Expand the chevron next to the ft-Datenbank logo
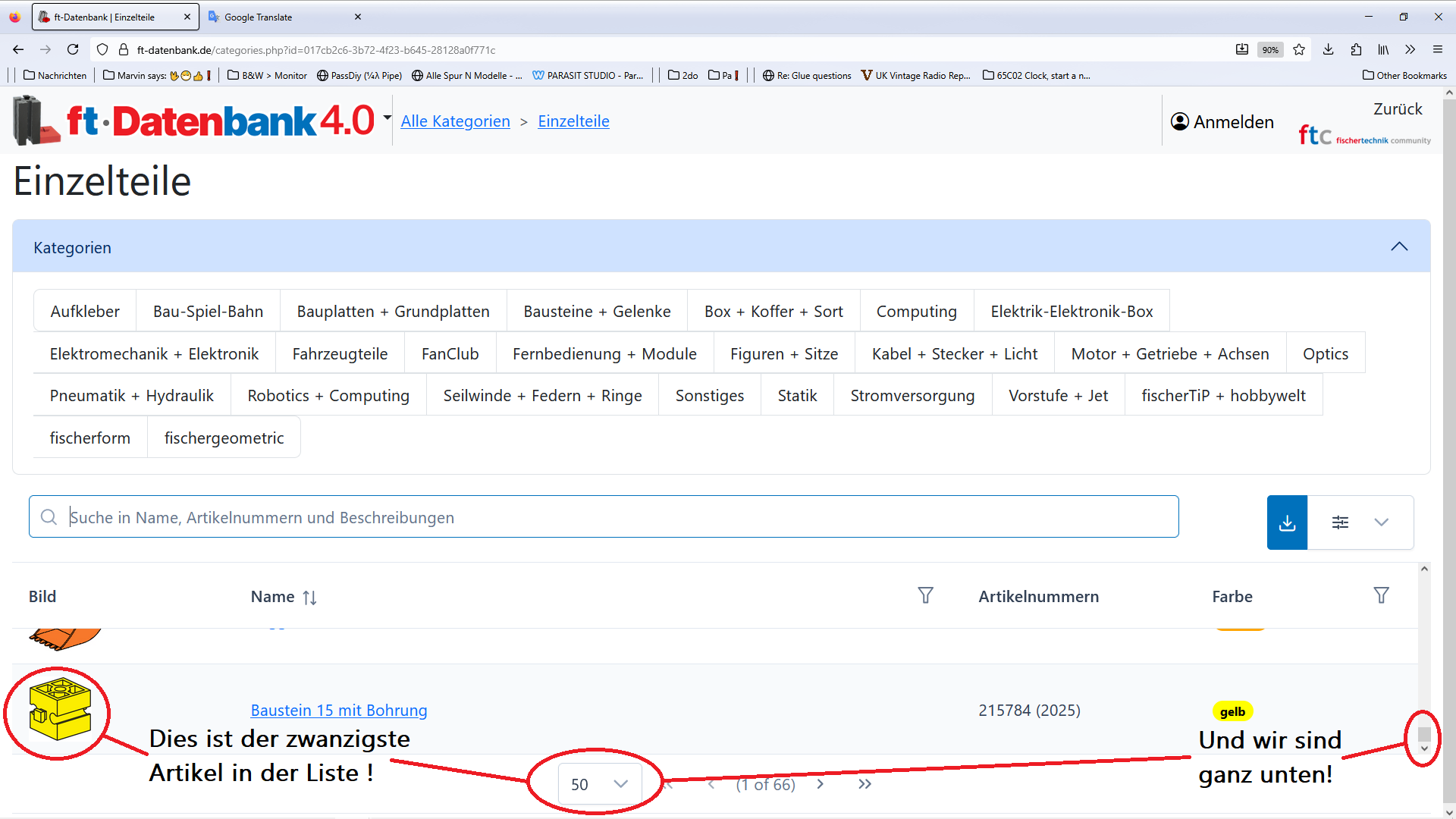Image resolution: width=1456 pixels, height=819 pixels. (387, 118)
